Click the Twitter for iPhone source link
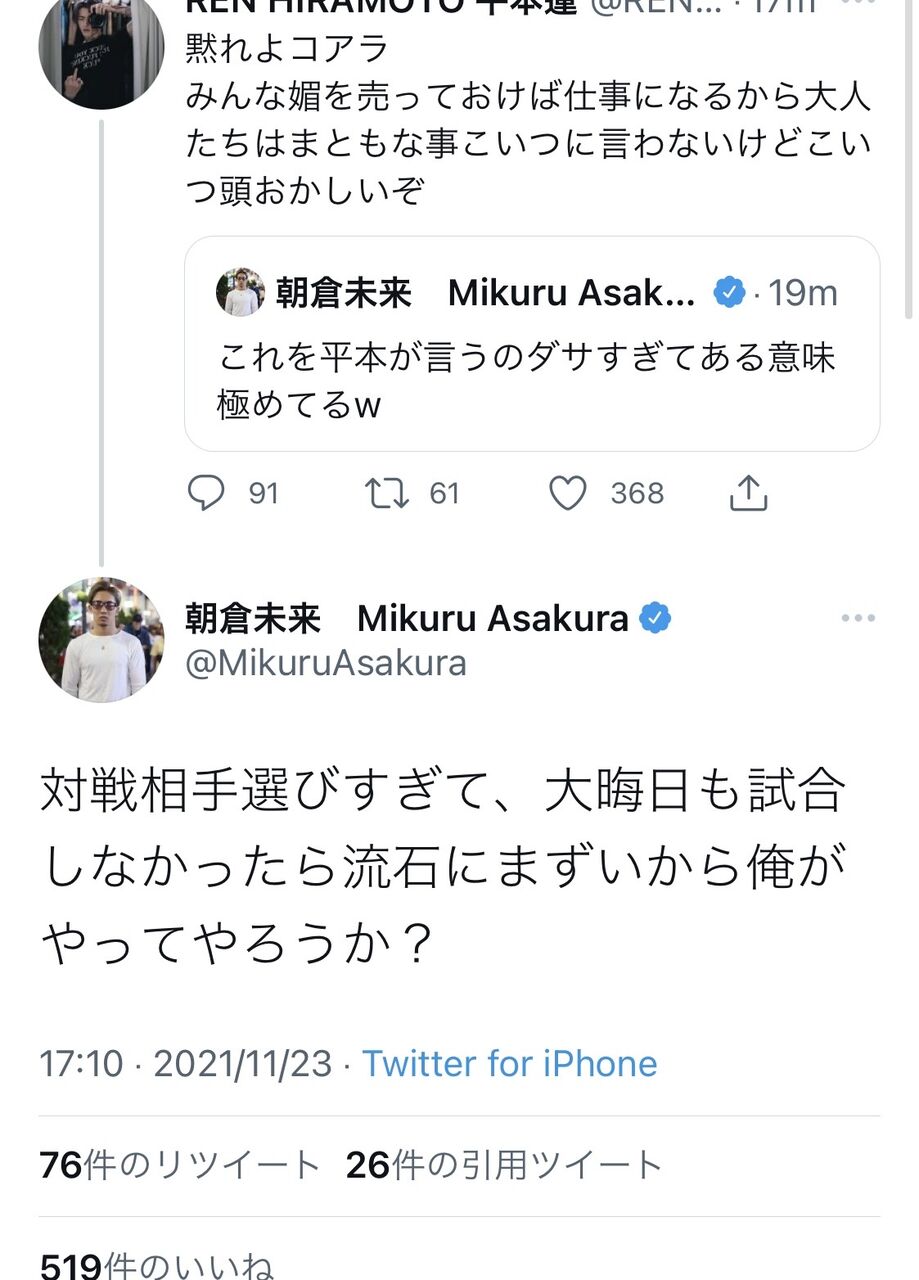 [x=509, y=1063]
